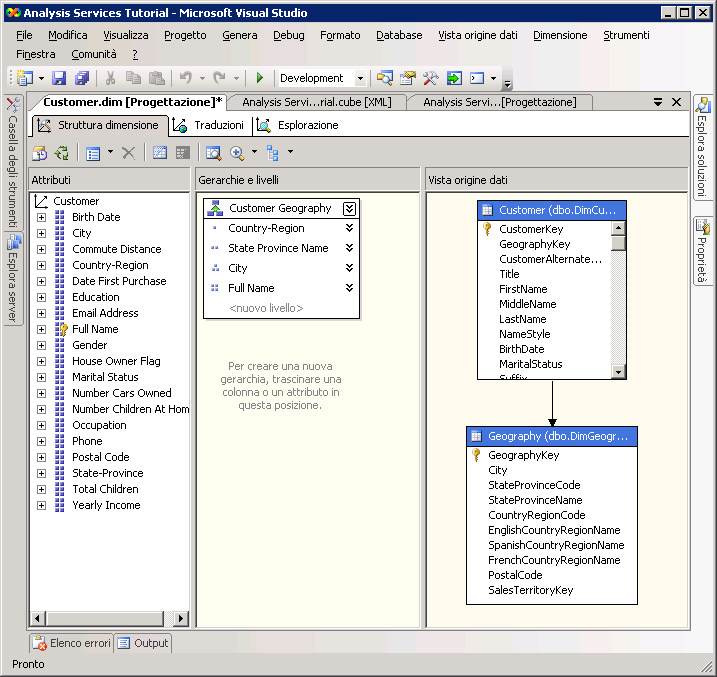Select Analysis Servi...[Progettazione] document tab
This screenshot has height=677, width=717.
coord(500,102)
